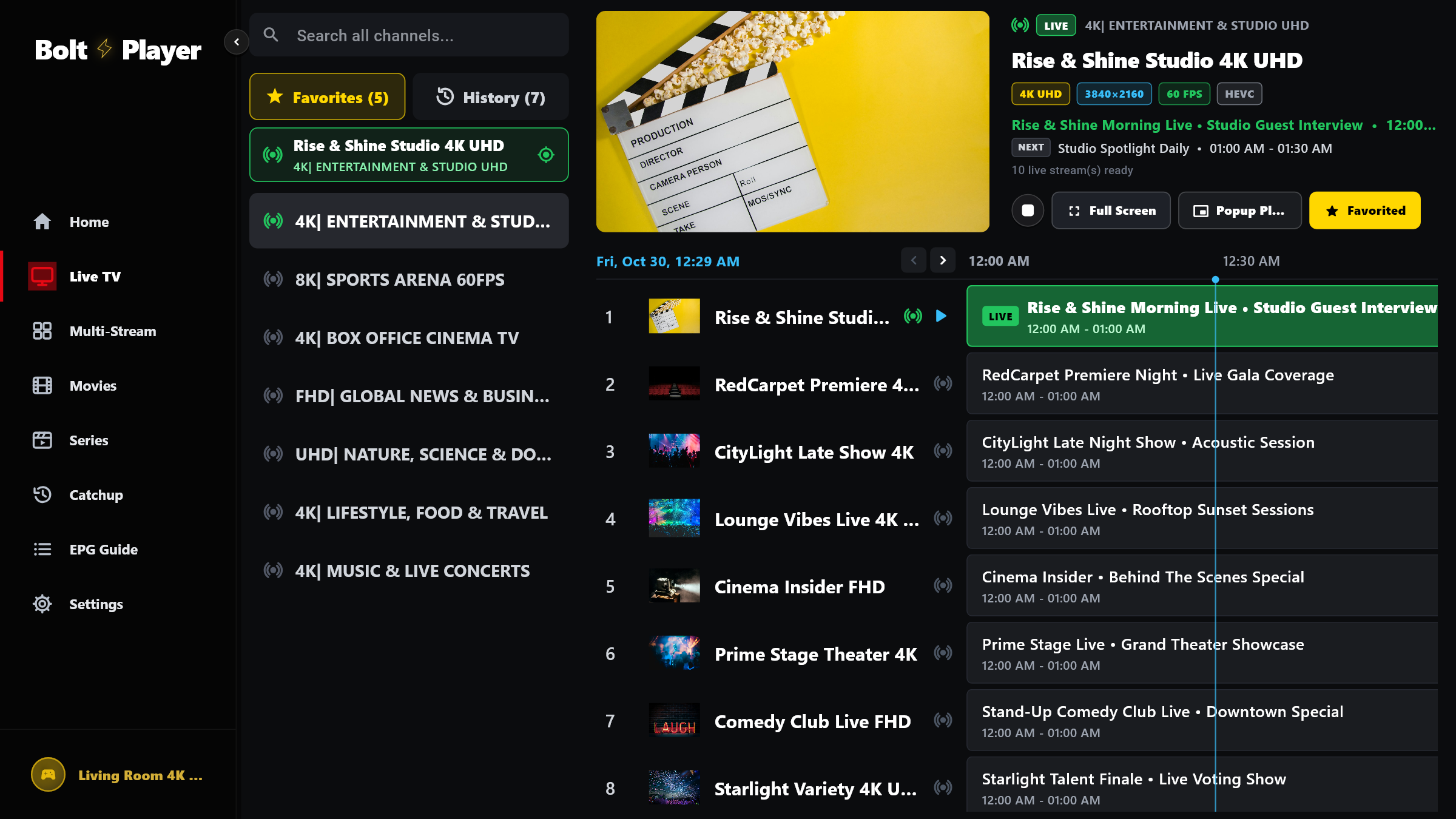Click the Living Room 4K profile avatar
1456x819 pixels.
pos(49,775)
